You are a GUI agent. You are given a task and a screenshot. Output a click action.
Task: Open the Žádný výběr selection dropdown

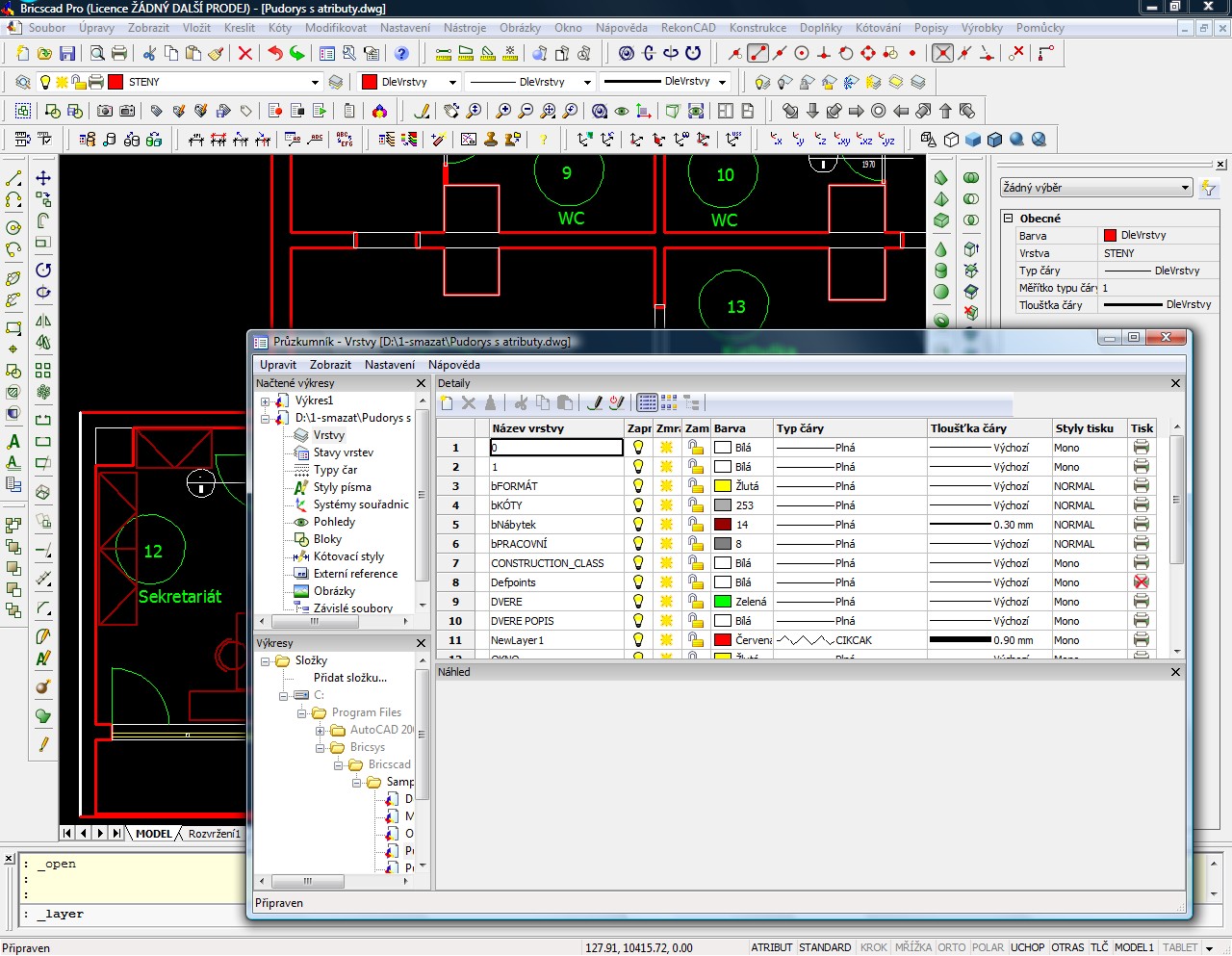tap(1185, 188)
